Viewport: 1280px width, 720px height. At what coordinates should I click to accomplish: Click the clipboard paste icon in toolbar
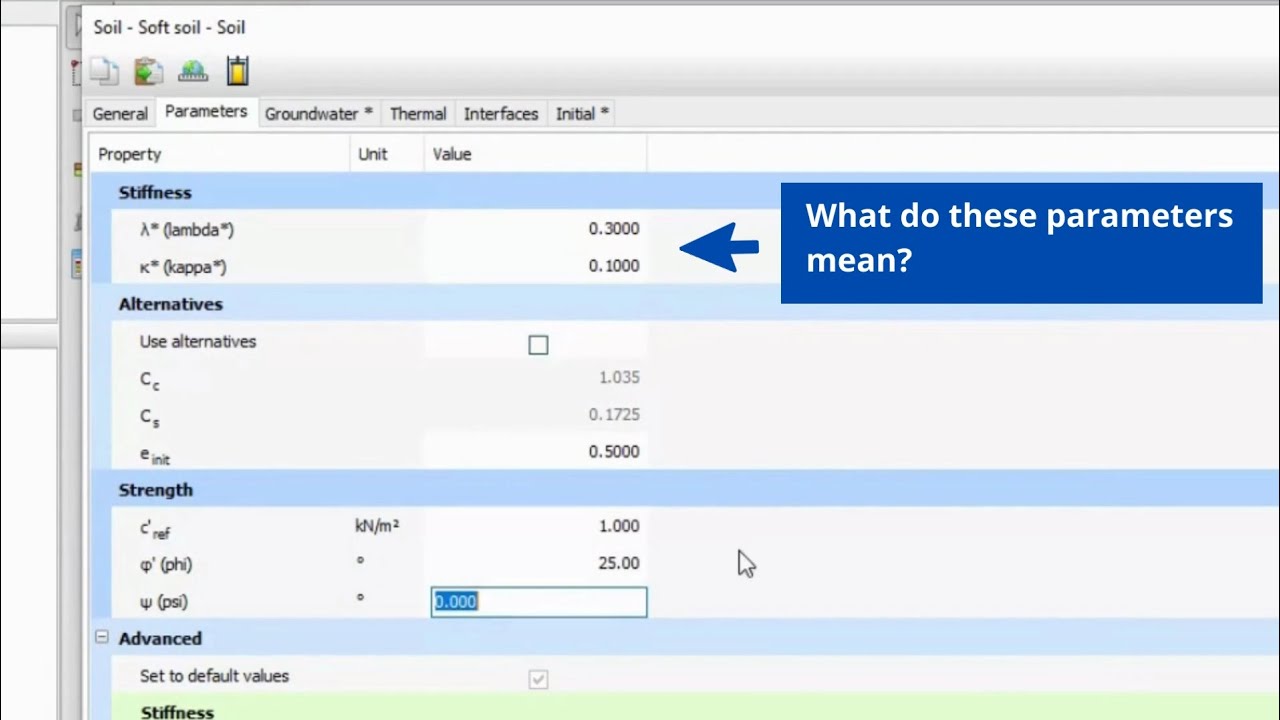click(x=148, y=71)
